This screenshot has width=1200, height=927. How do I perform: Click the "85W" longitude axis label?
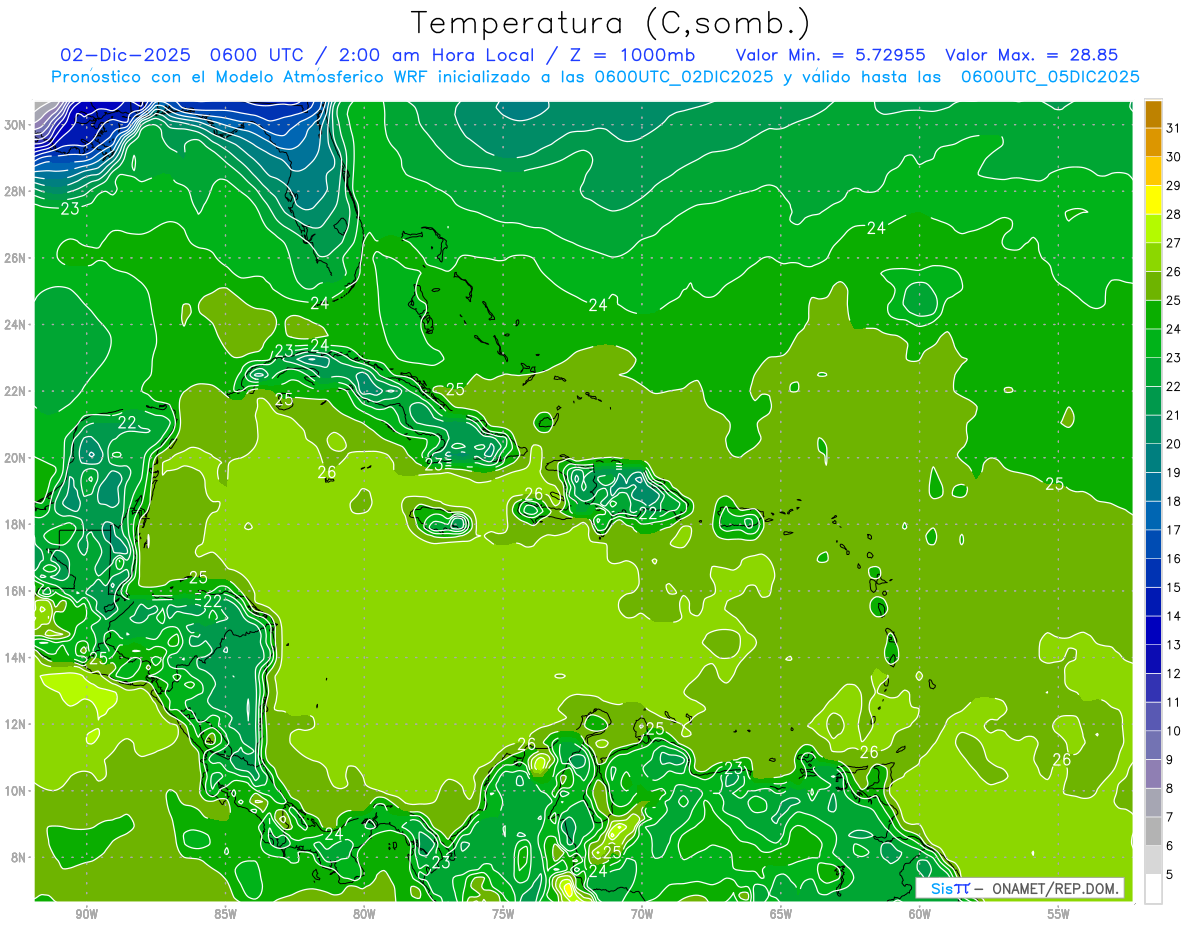point(225,915)
